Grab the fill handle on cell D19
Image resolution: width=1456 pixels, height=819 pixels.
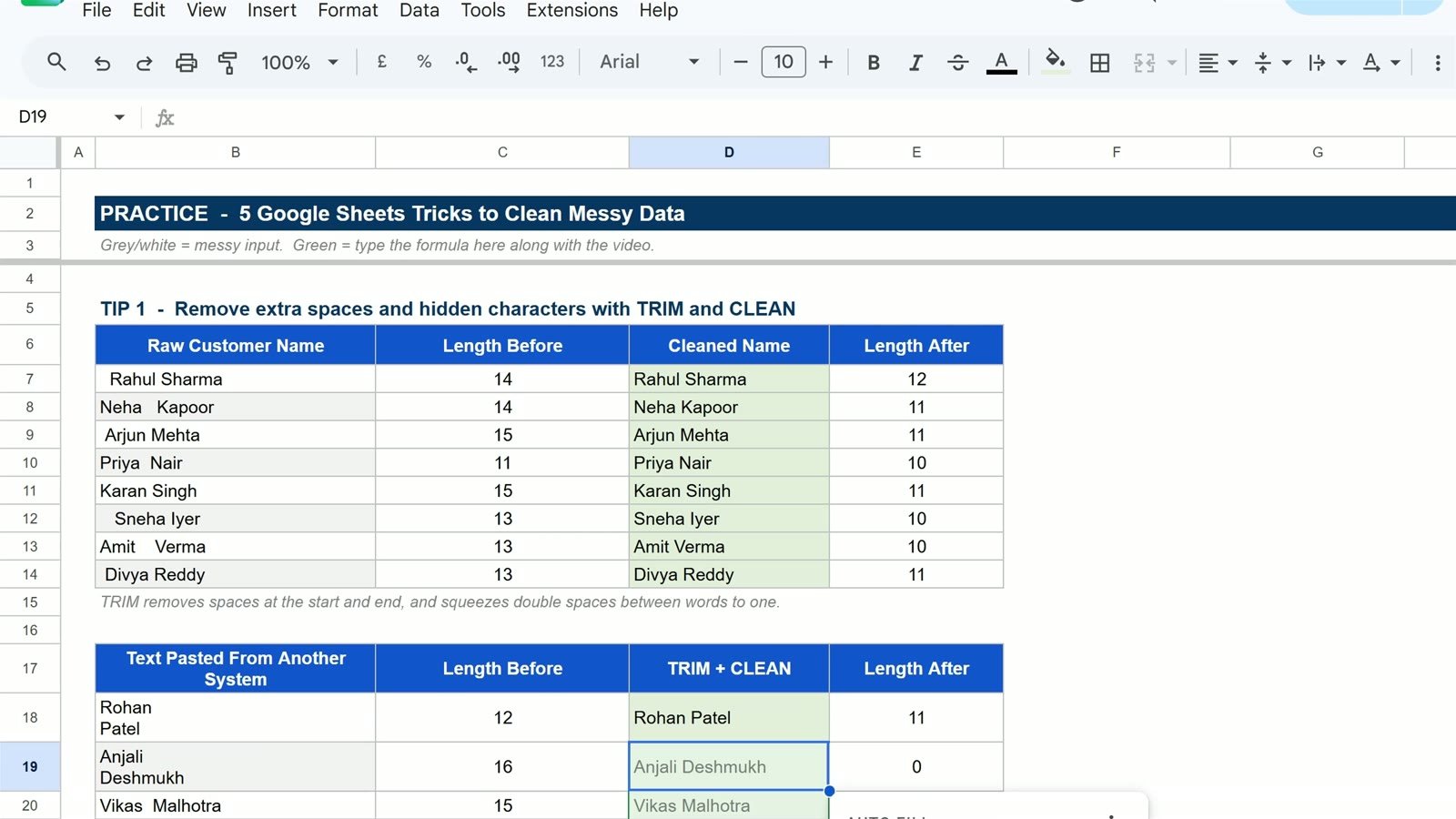pos(829,791)
